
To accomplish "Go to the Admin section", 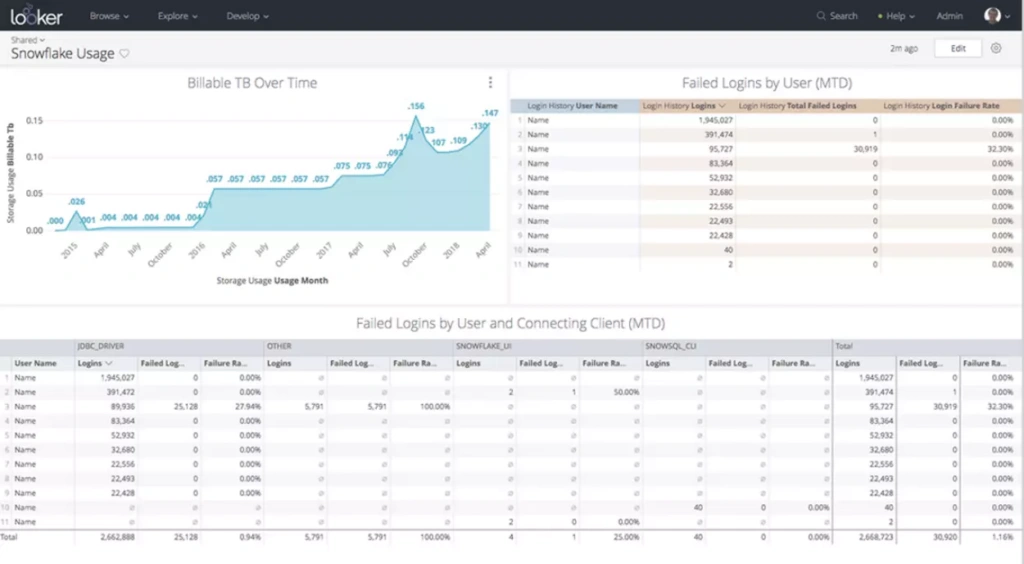I will 949,16.
